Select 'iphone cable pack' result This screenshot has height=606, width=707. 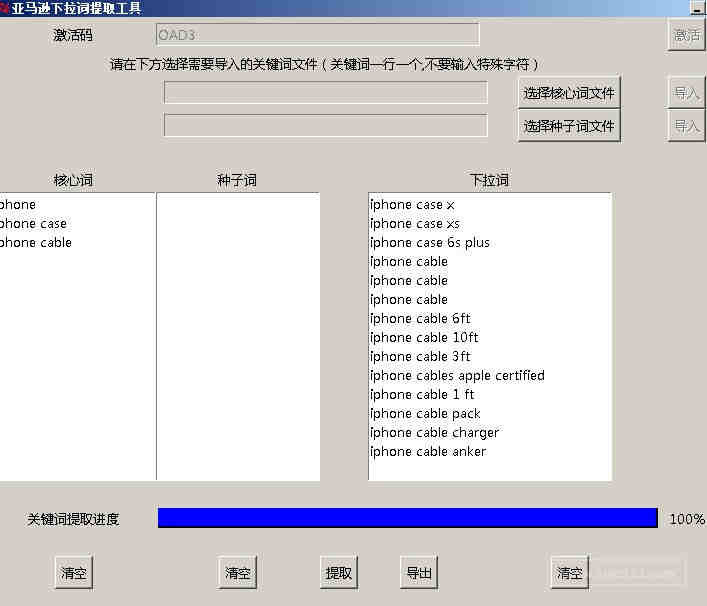(x=425, y=413)
